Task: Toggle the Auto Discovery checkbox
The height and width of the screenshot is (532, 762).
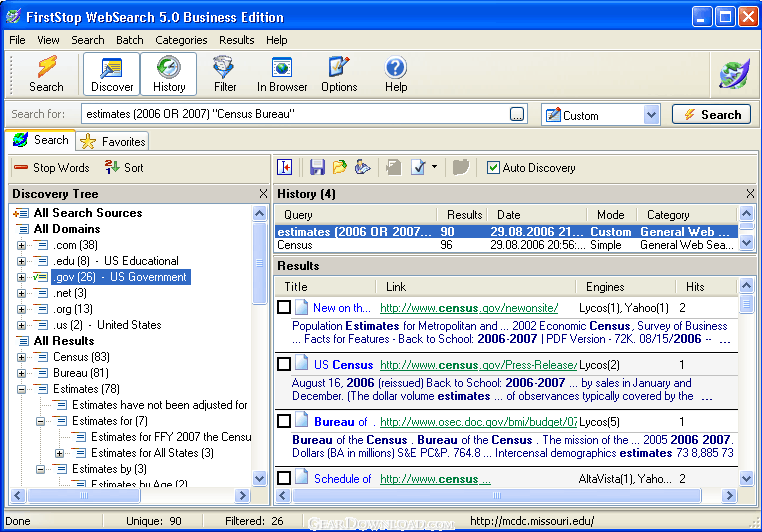Action: (x=493, y=168)
